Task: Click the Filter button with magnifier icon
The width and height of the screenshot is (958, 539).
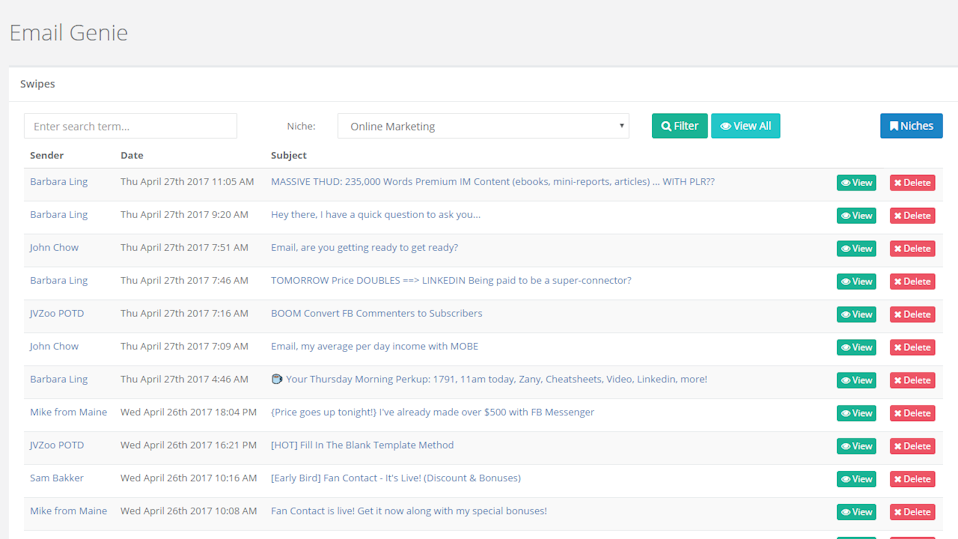Action: [x=679, y=126]
